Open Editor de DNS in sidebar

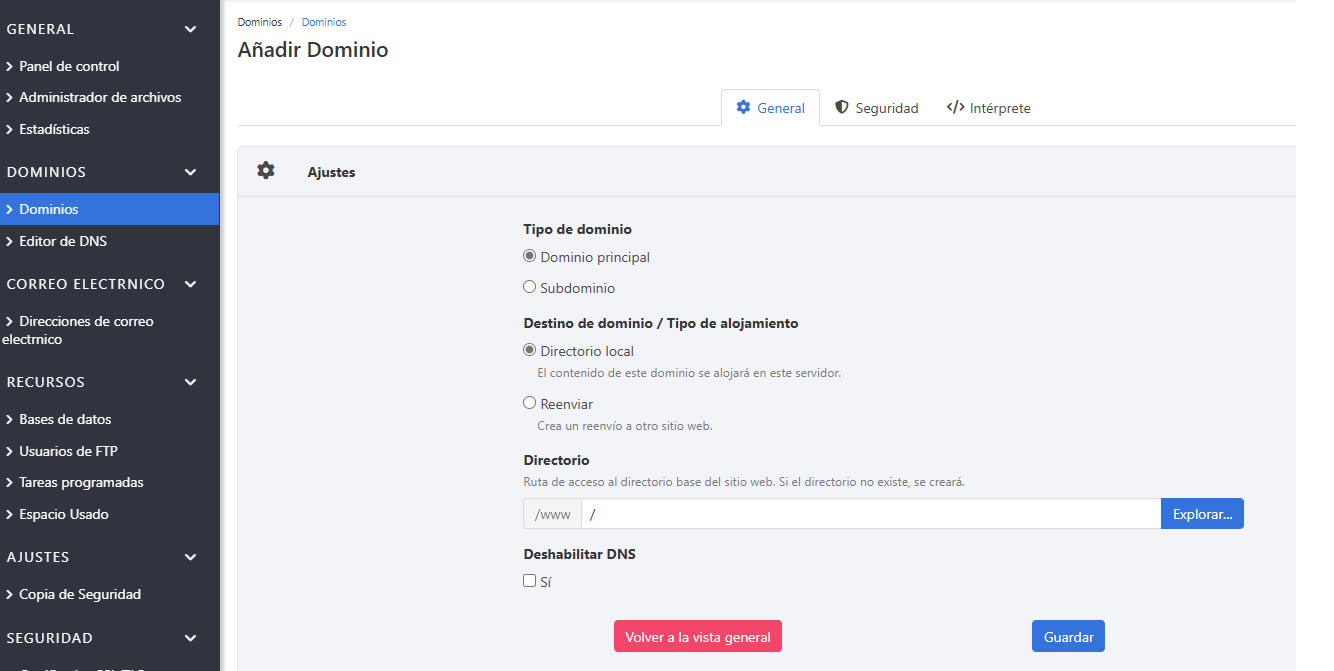click(62, 241)
